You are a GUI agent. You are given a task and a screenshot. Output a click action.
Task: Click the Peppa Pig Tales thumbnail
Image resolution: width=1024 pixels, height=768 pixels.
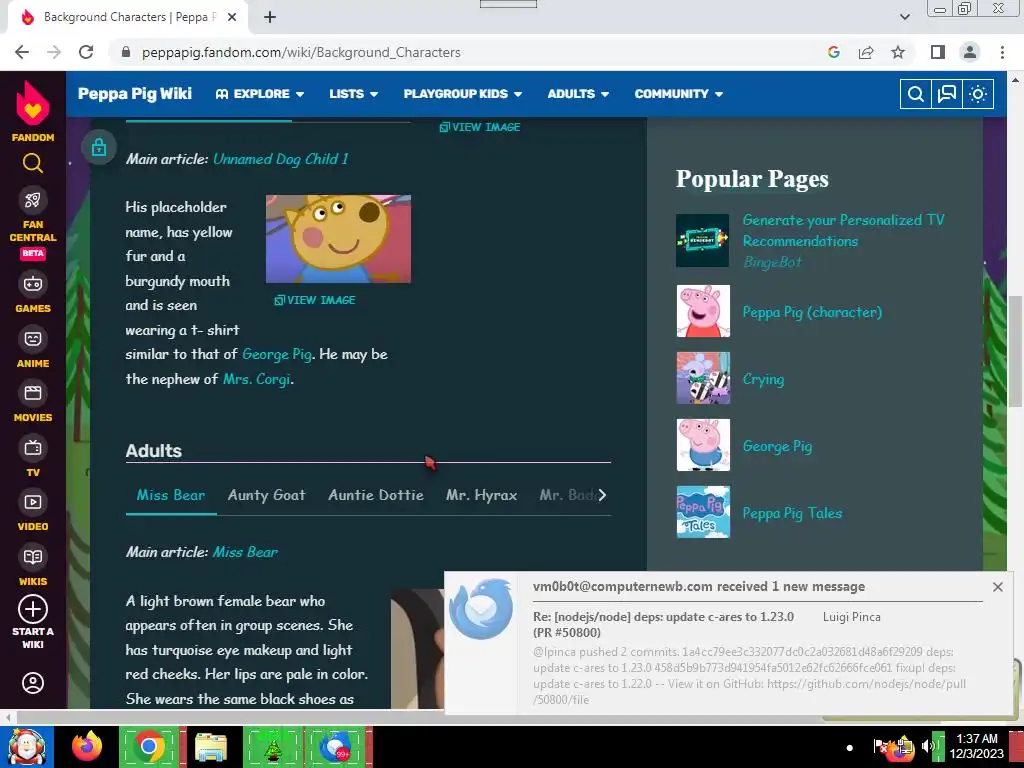tap(703, 512)
